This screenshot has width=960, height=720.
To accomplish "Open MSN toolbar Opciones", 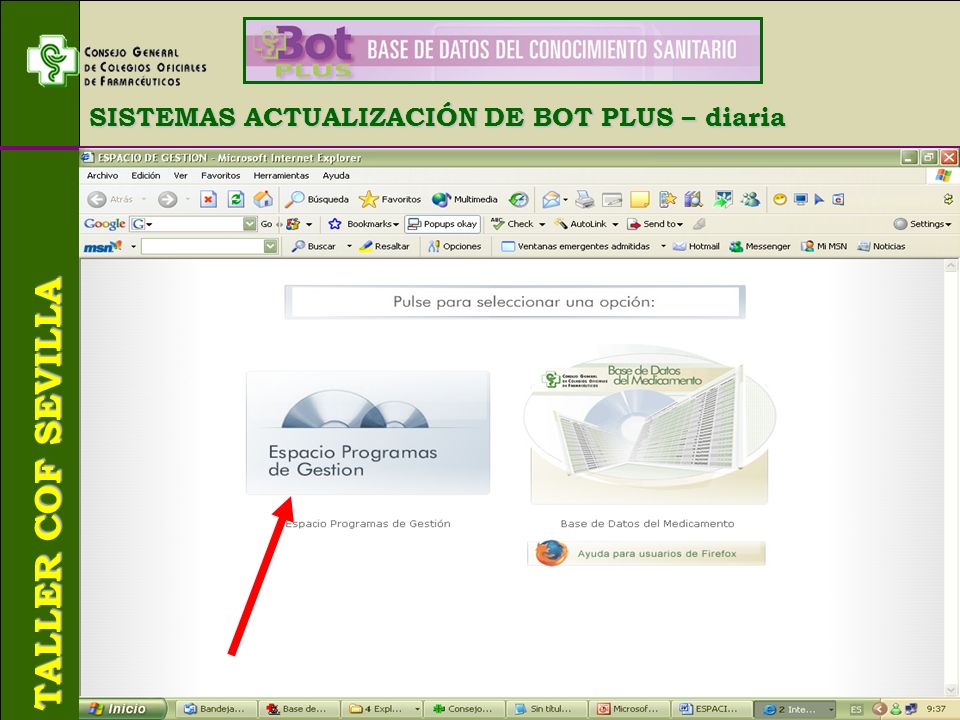I will click(x=454, y=247).
